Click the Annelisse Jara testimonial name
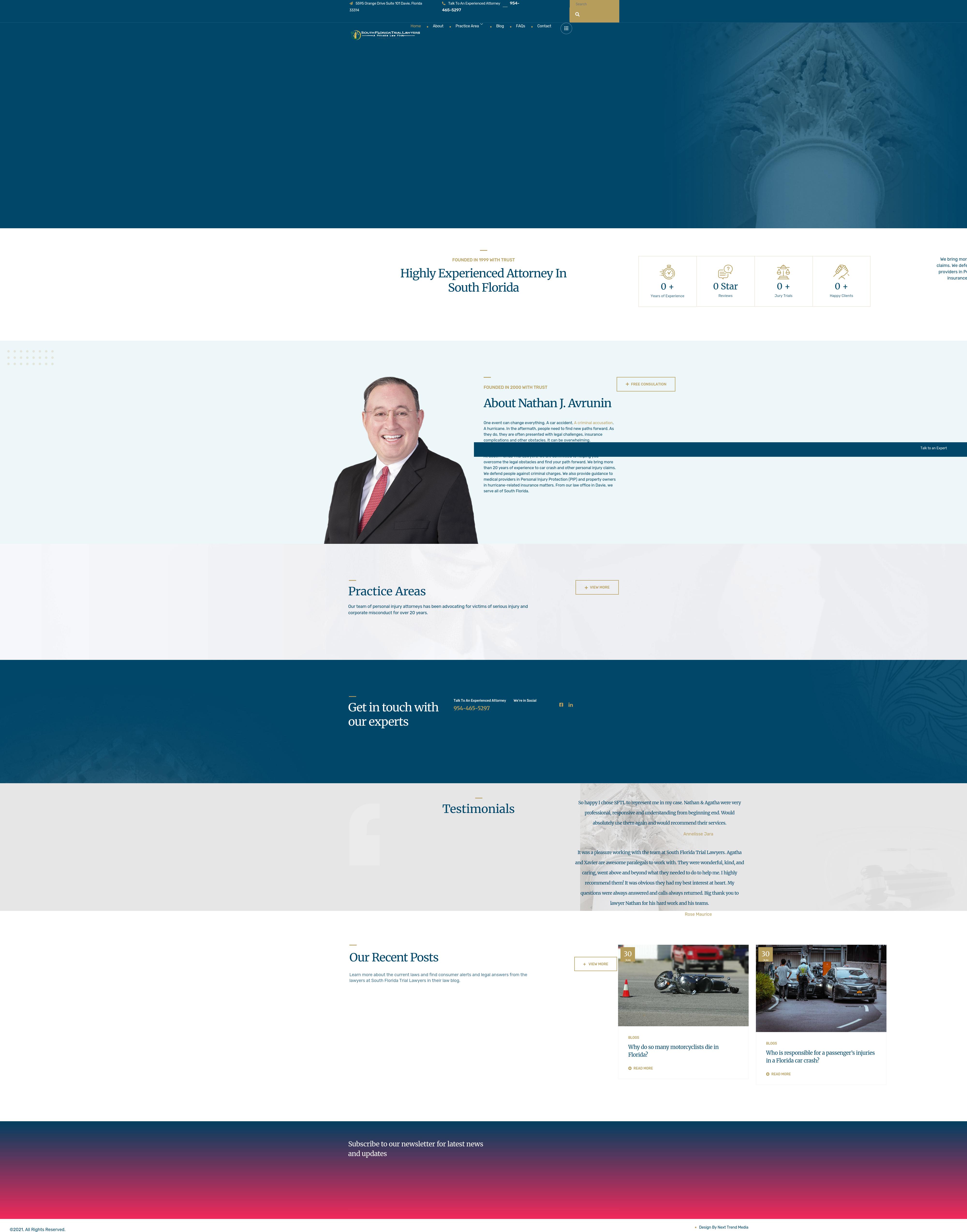 (698, 834)
